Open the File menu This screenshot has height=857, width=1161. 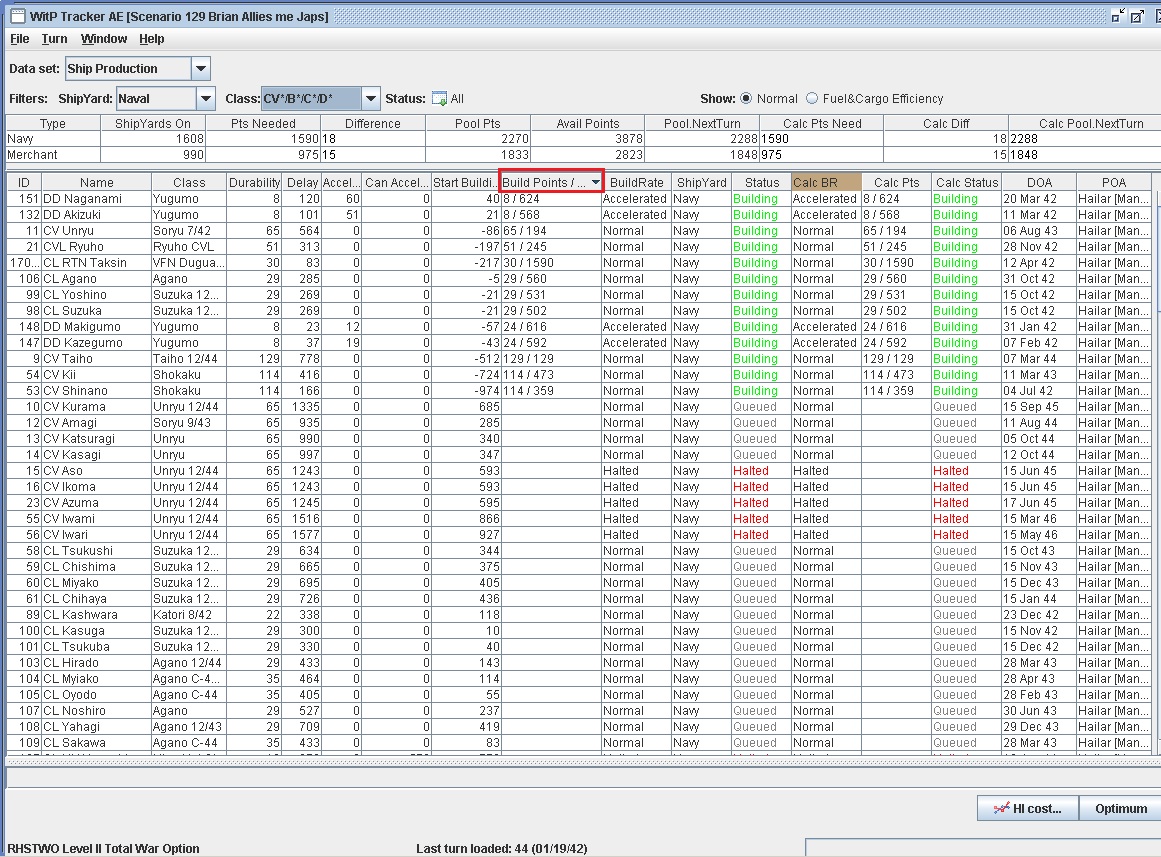[19, 39]
